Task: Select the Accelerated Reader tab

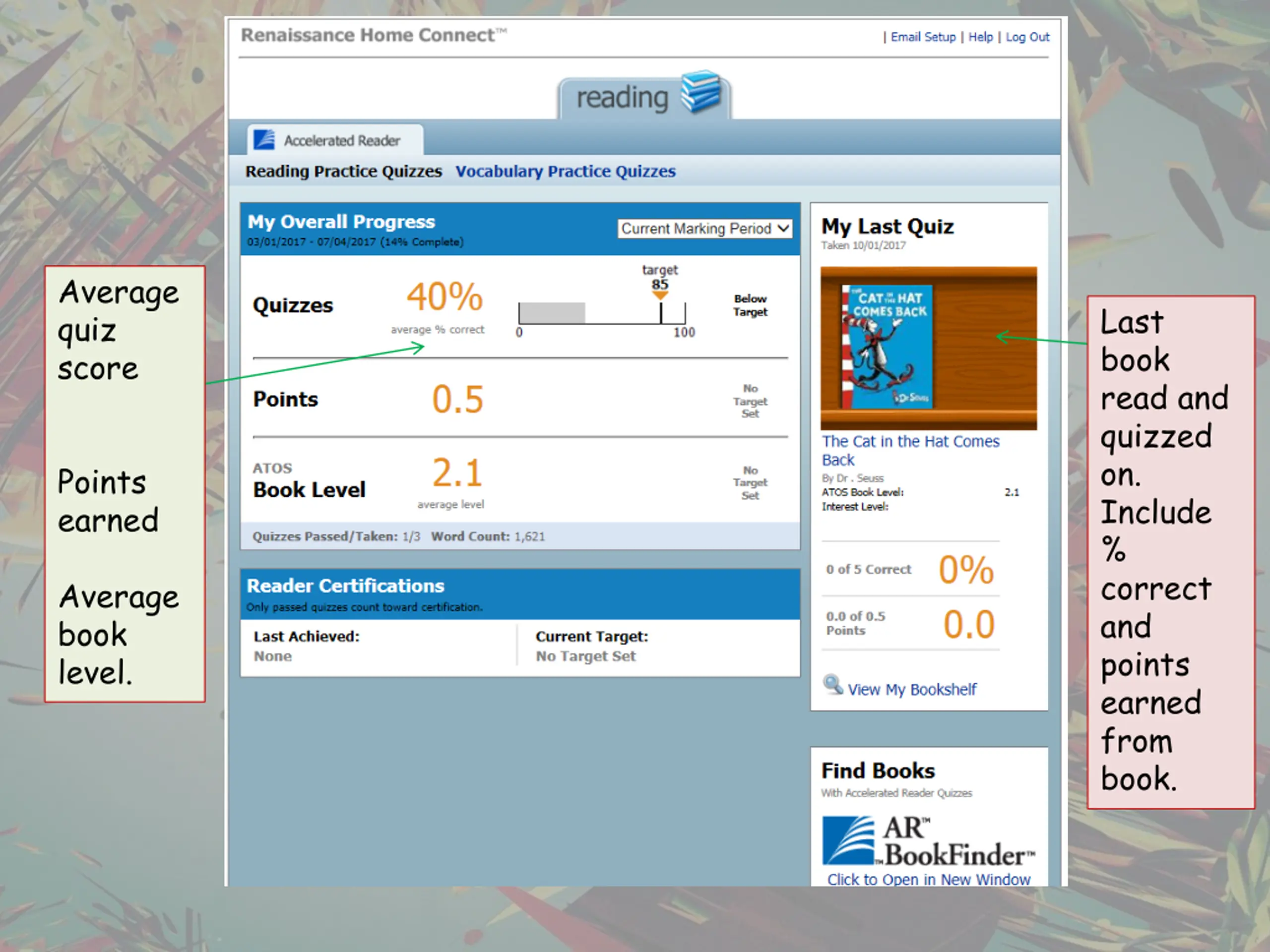Action: [x=336, y=140]
